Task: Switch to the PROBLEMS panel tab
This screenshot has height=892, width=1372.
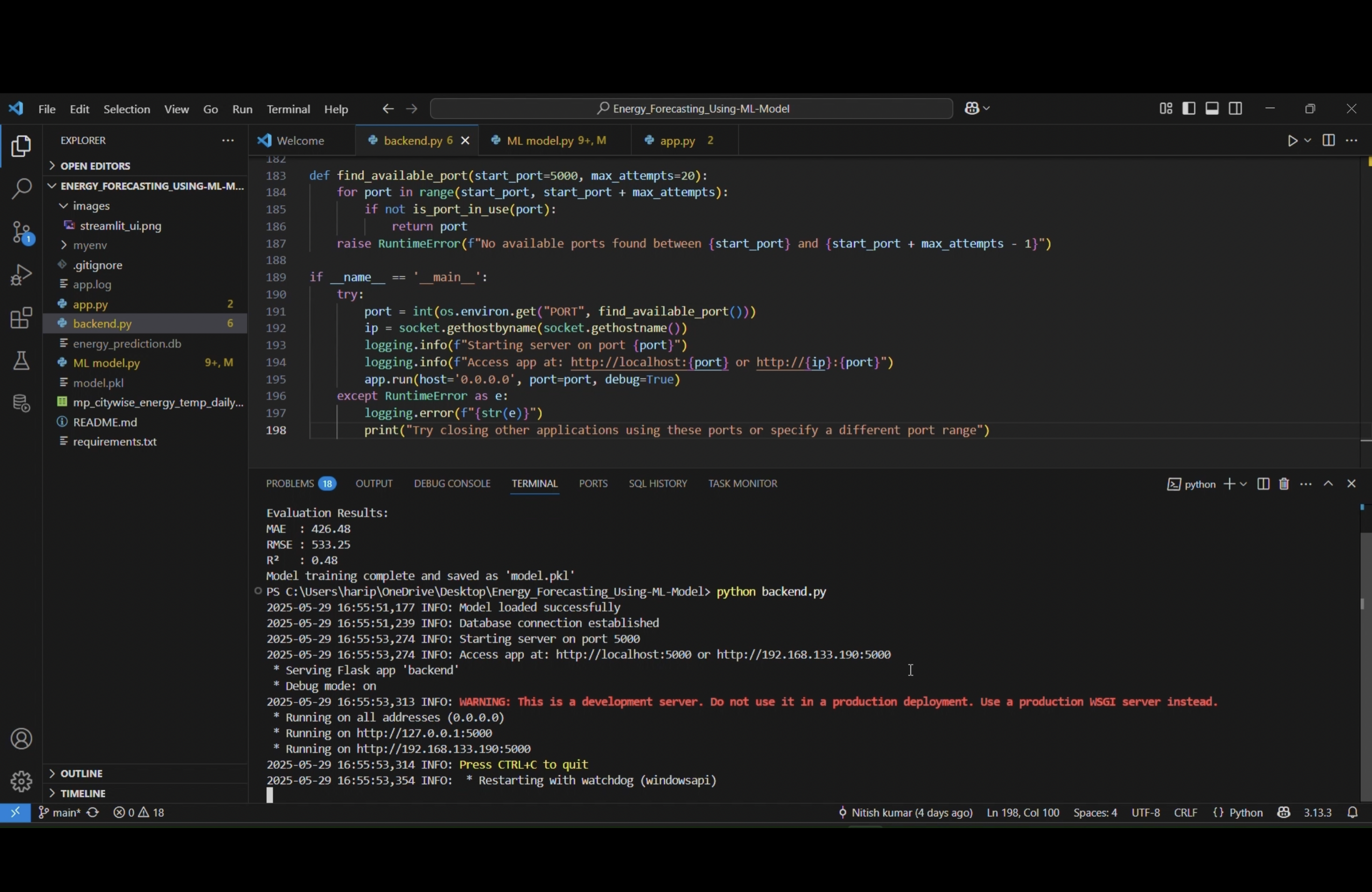Action: point(289,483)
